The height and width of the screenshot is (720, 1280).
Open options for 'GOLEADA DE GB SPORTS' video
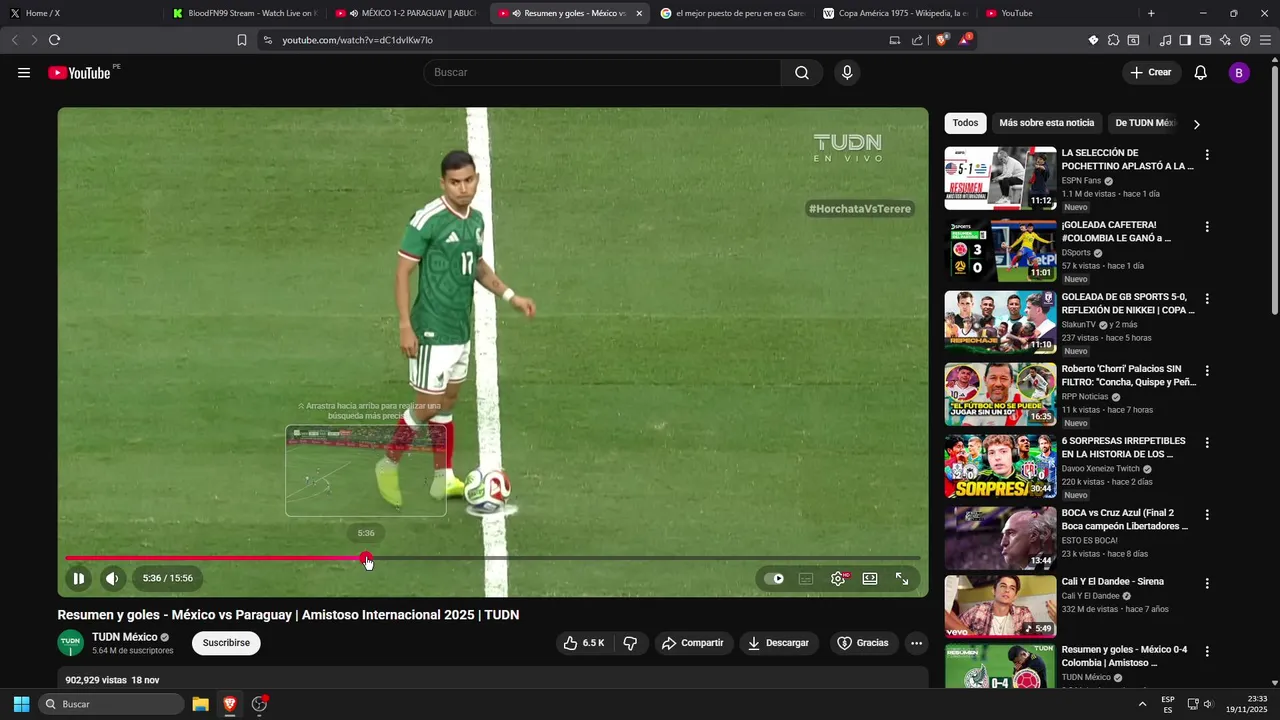1207,299
